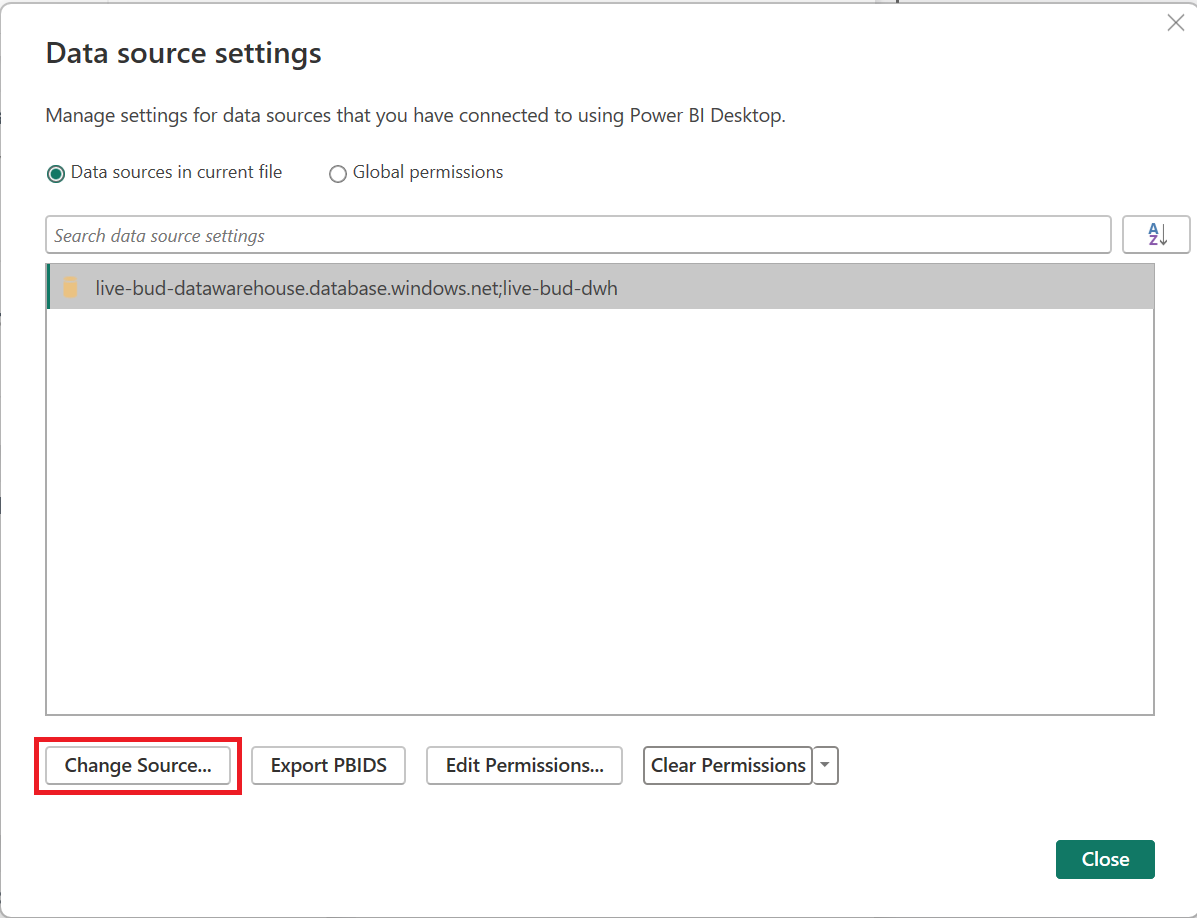Select the live-bud-datawarehouse.database.windows.net data source row
Viewport: 1197px width, 918px height.
601,287
